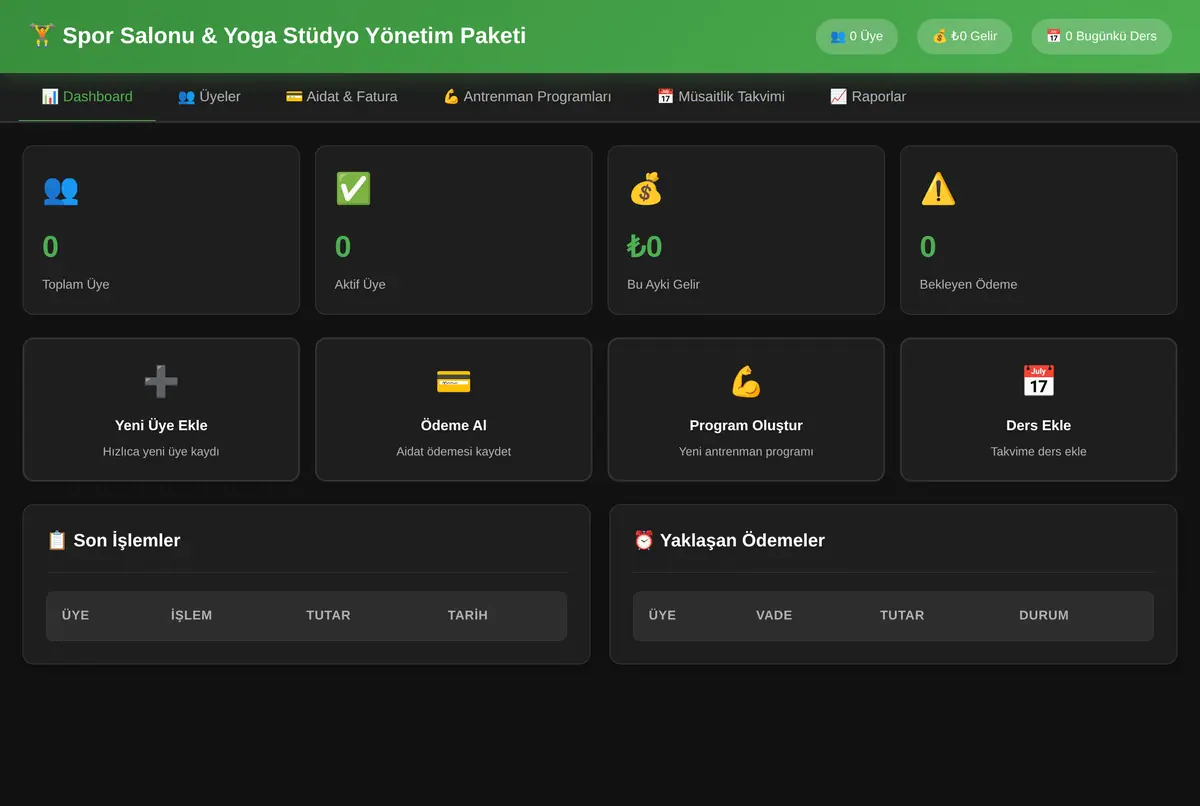1200x806 pixels.
Task: Click the people icon on Üyeler tab
Action: click(186, 97)
